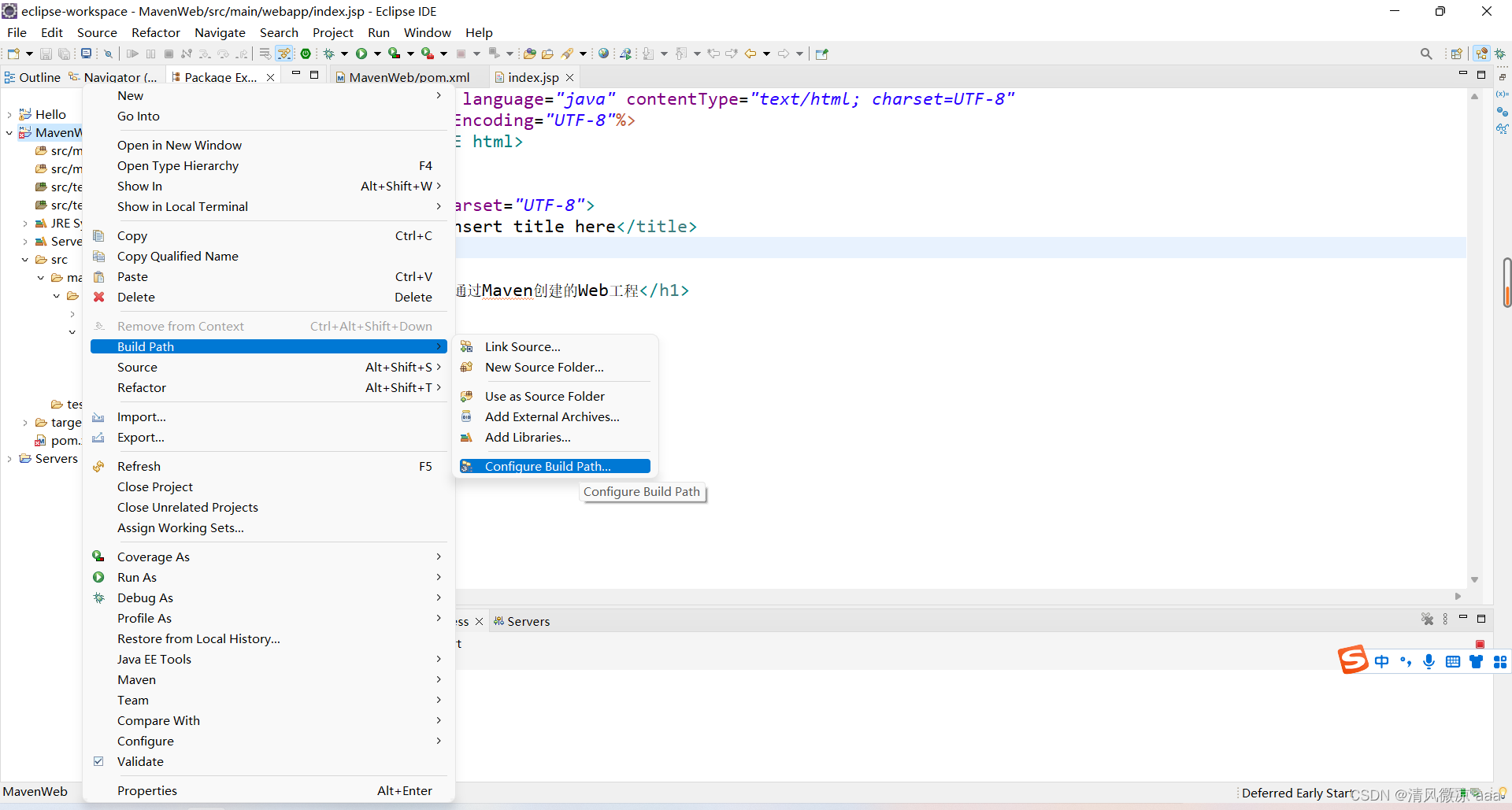Click the Forward navigation arrow icon
Screen dimensions: 1512x810
click(x=784, y=54)
